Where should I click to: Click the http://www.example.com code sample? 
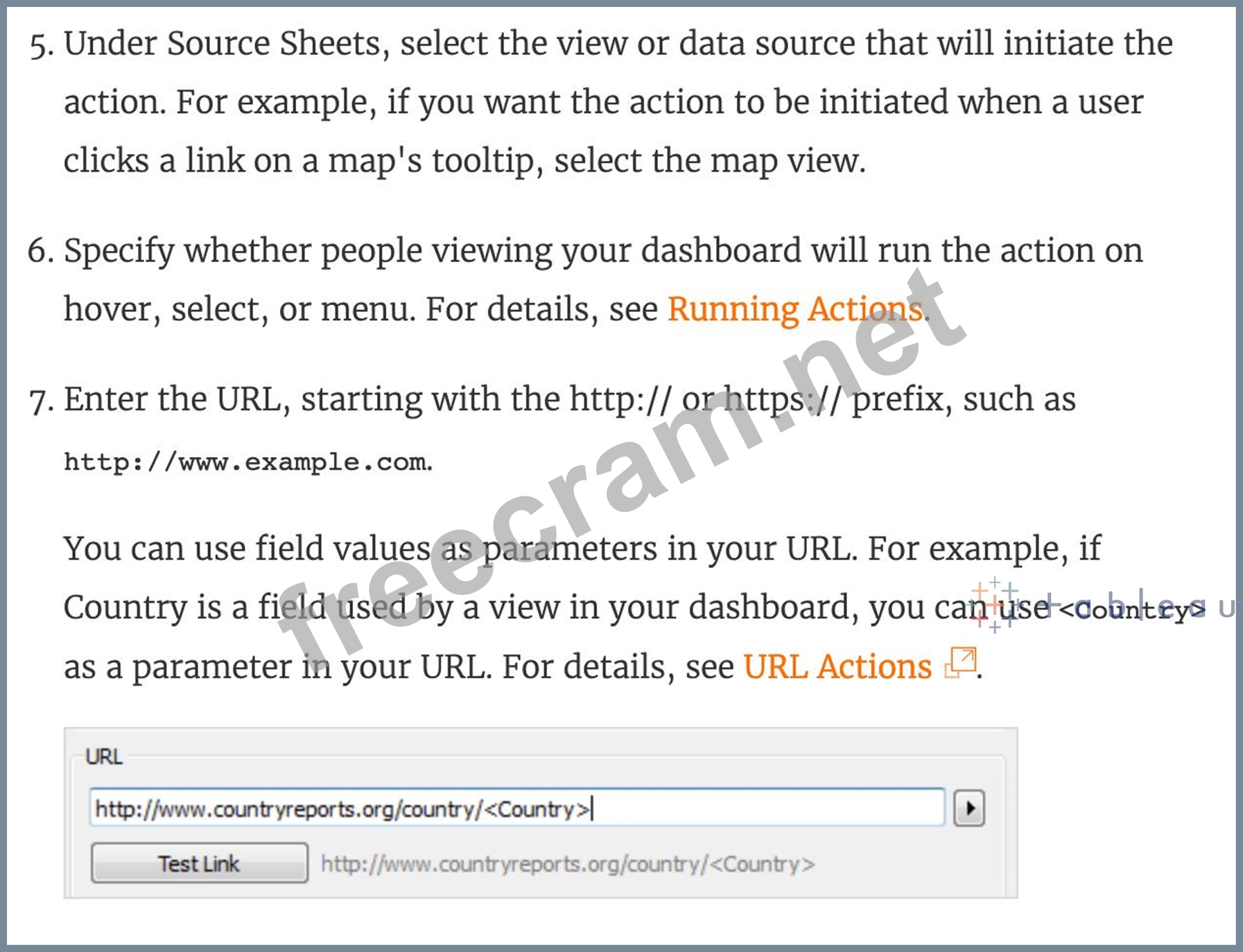pyautogui.click(x=247, y=462)
